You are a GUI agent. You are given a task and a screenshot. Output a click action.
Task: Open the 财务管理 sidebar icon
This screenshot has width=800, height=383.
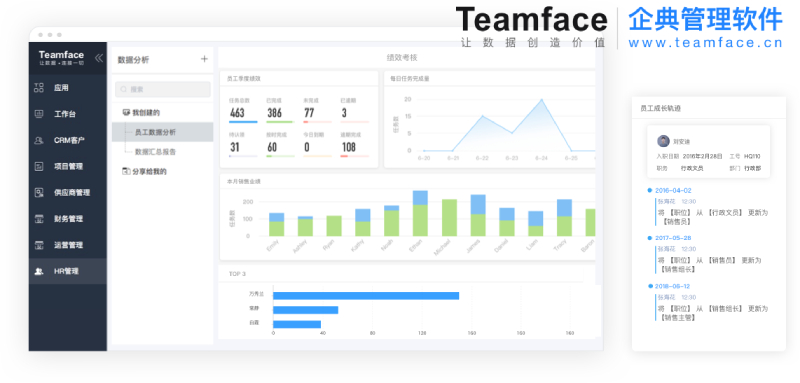tap(39, 219)
